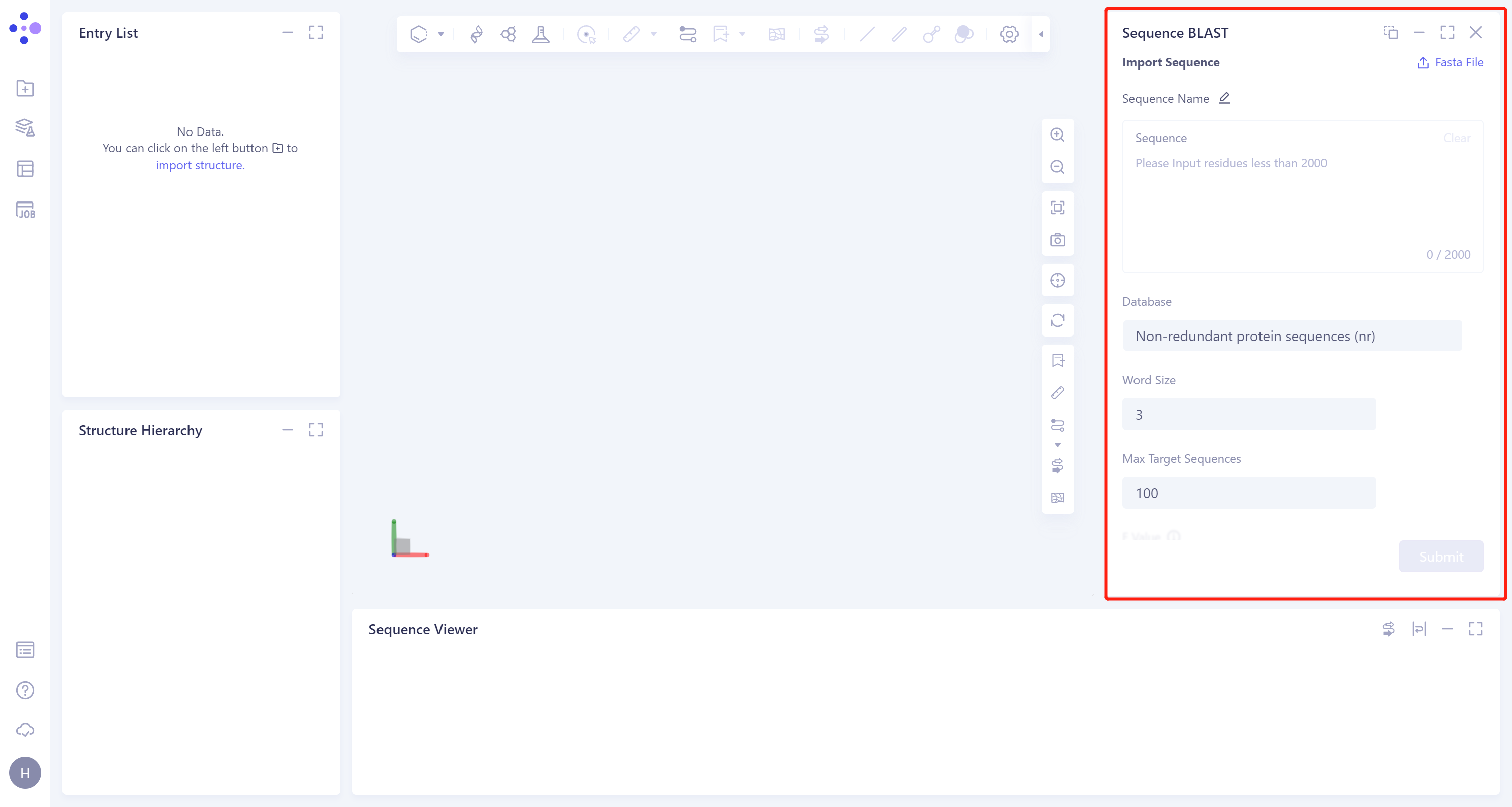Click the list panel icon near sidebar bottom
The width and height of the screenshot is (1512, 807).
(x=25, y=650)
